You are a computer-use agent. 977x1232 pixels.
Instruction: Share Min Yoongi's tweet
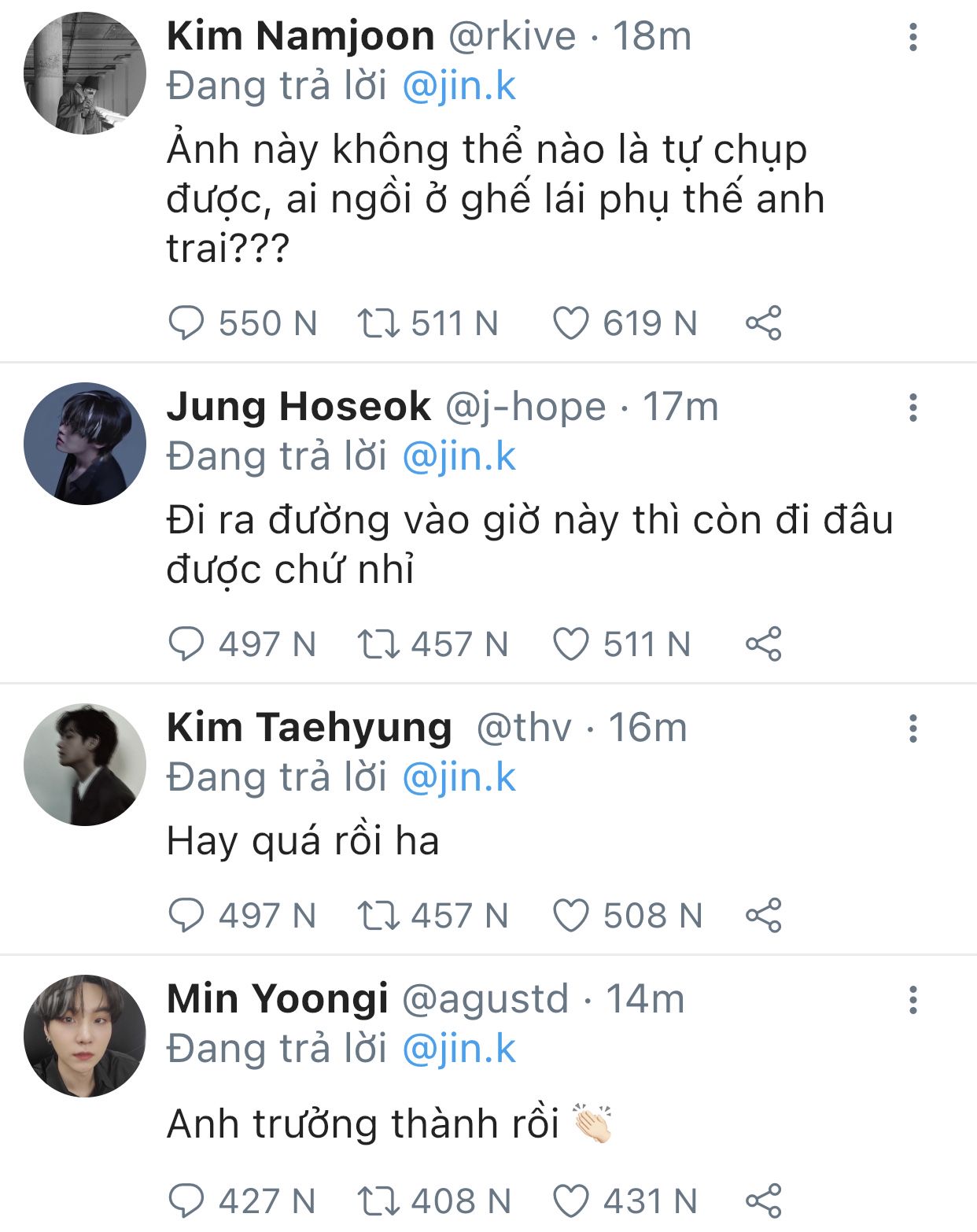(763, 1201)
